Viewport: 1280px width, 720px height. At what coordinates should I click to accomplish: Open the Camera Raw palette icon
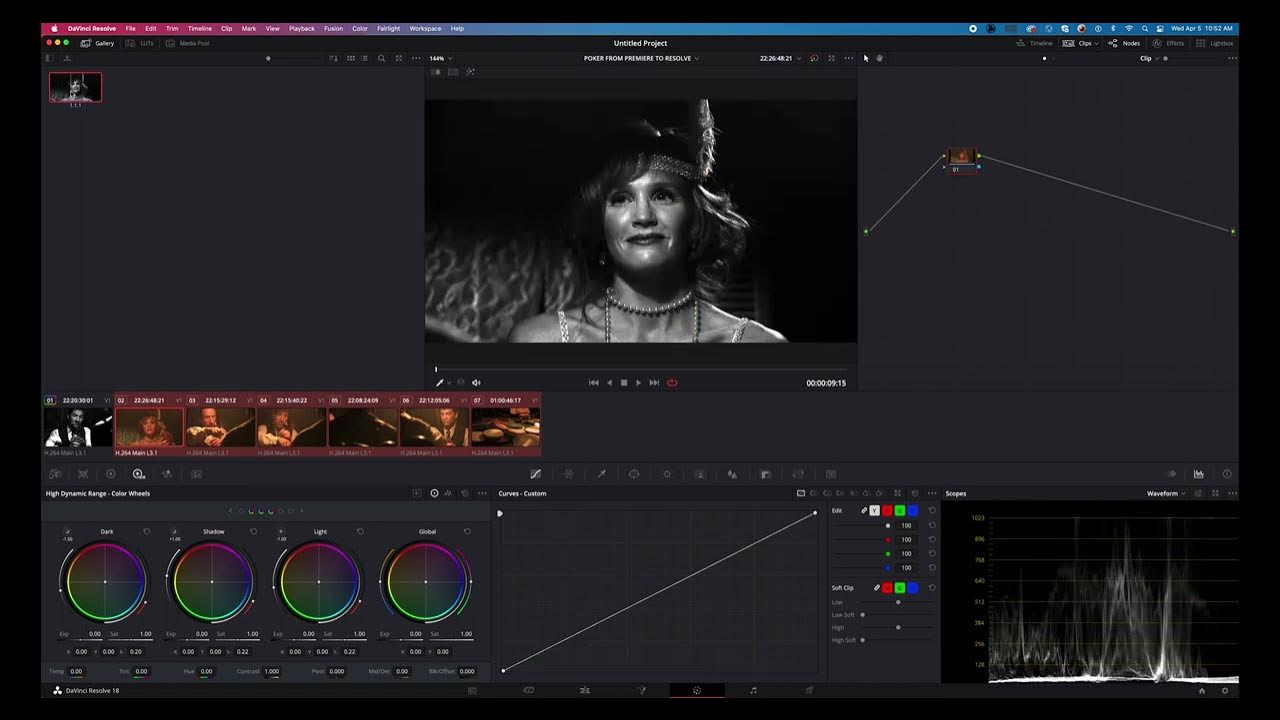pos(55,474)
